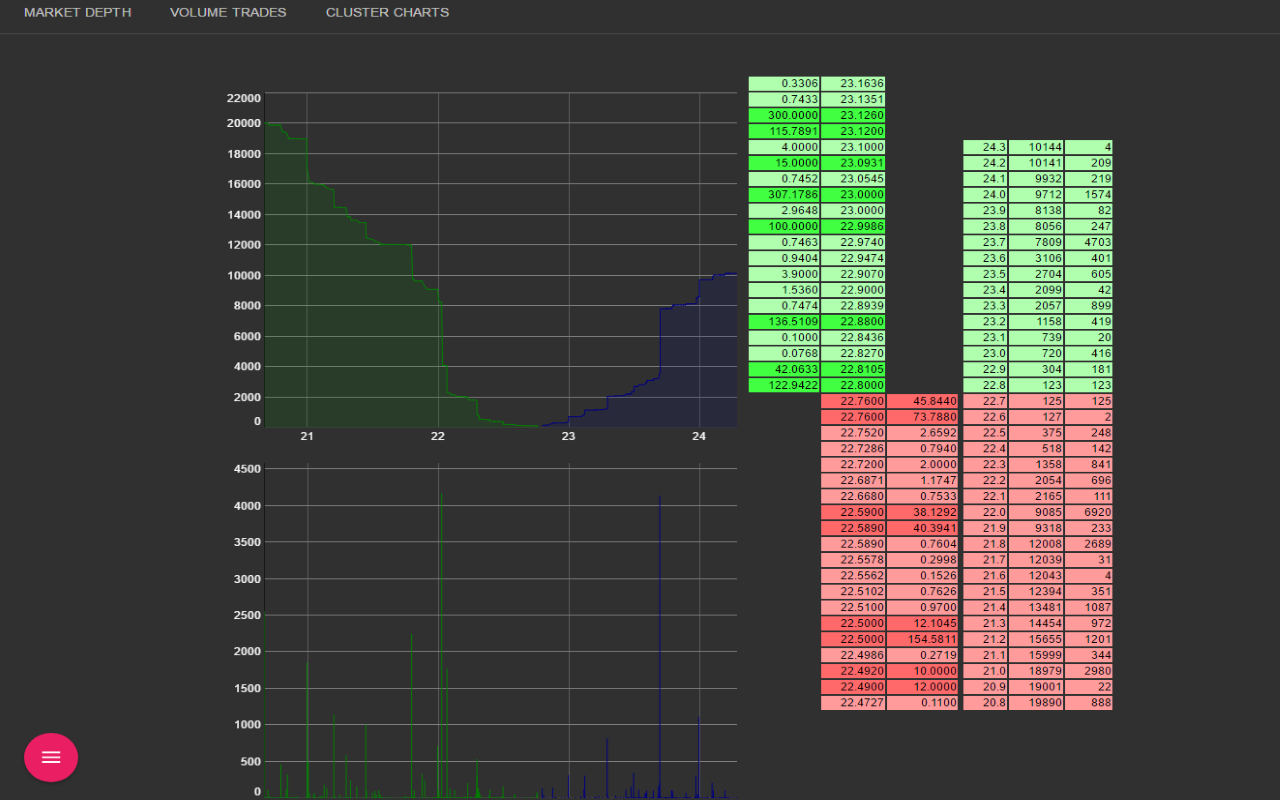Switch to the Market Depth tab
1280x800 pixels.
point(77,13)
